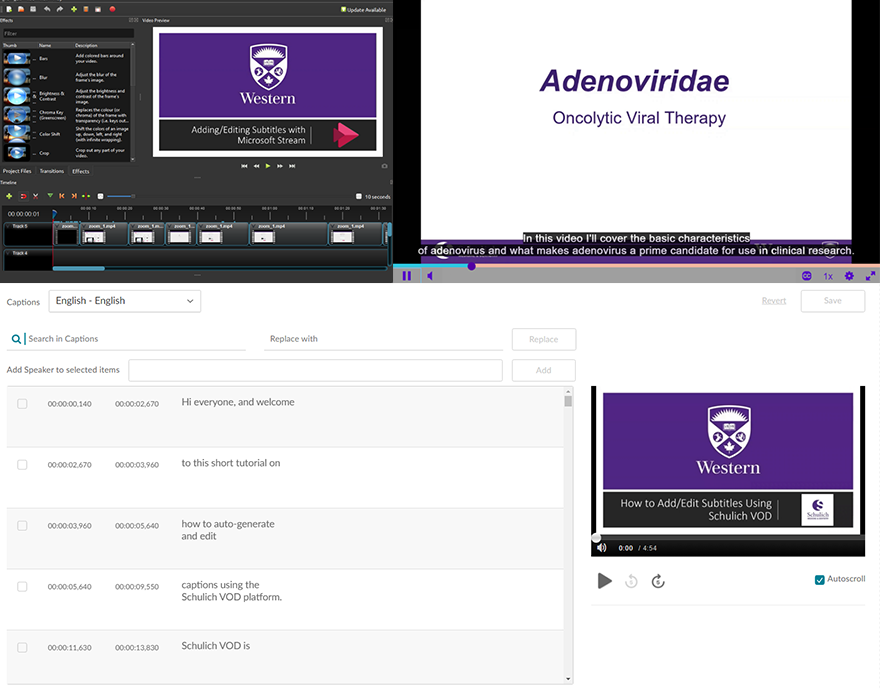Image resolution: width=880 pixels, height=690 pixels.
Task: Click the Save button for captions
Action: pyautogui.click(x=832, y=301)
